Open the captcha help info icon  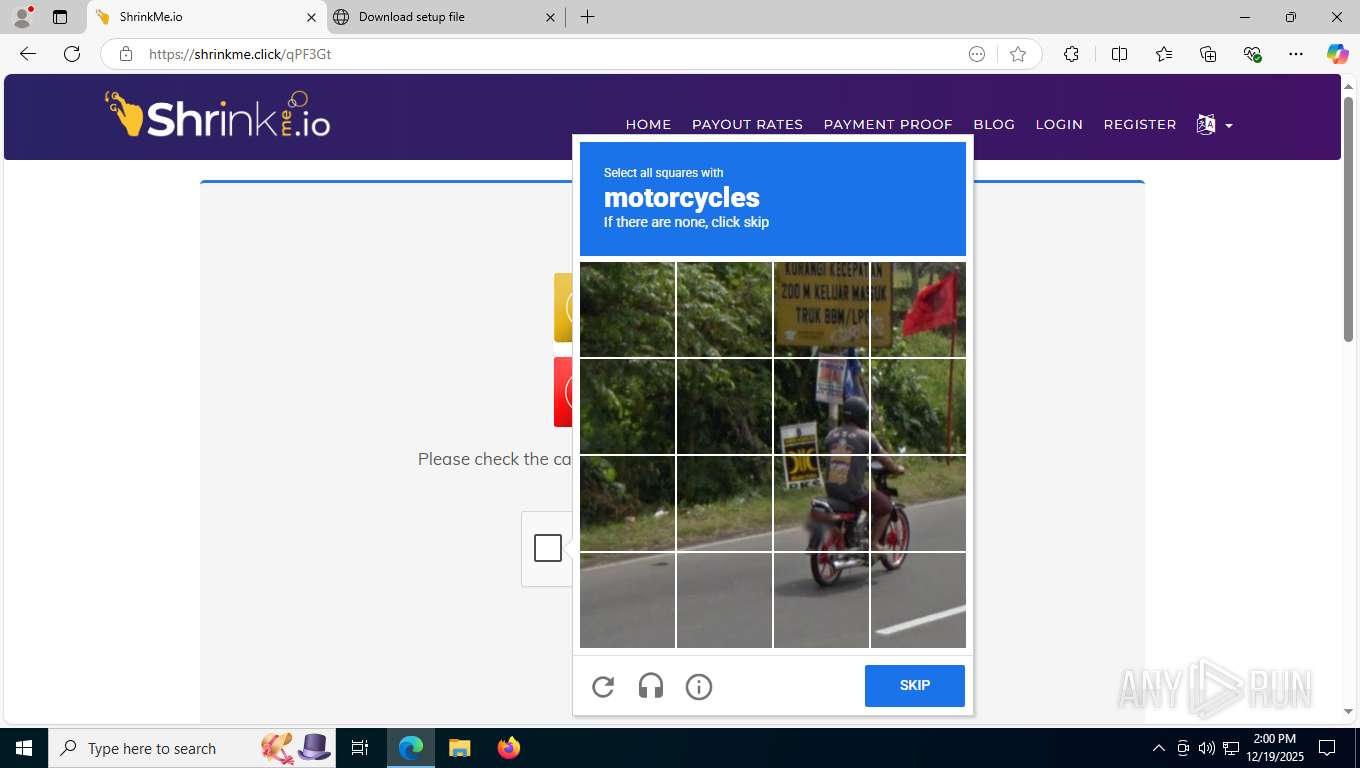tap(699, 687)
